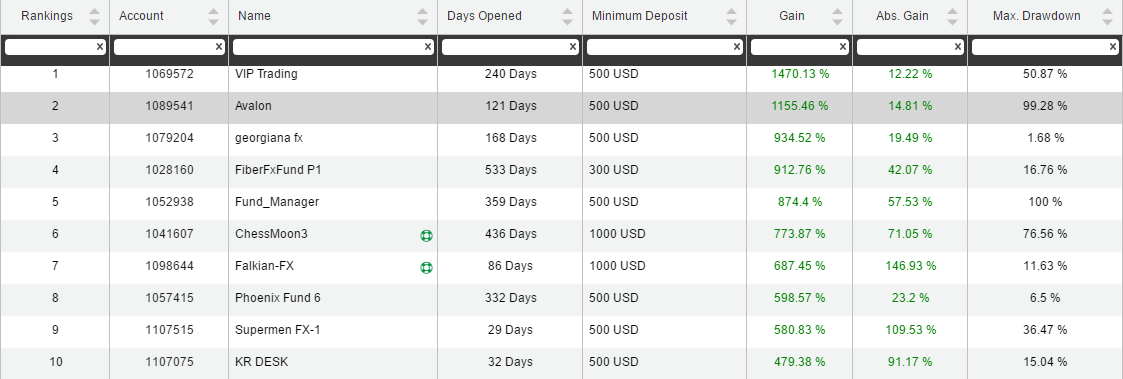Clear the Name filter using the X
1123x379 pixels.
428,47
